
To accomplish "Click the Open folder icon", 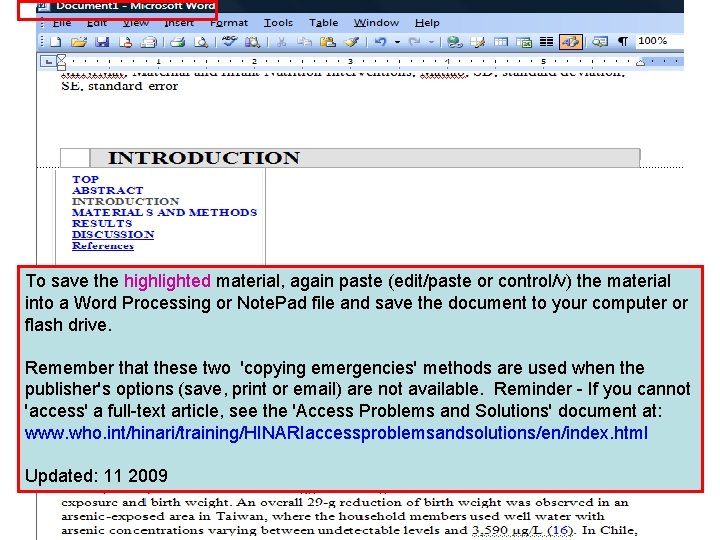I will point(79,42).
